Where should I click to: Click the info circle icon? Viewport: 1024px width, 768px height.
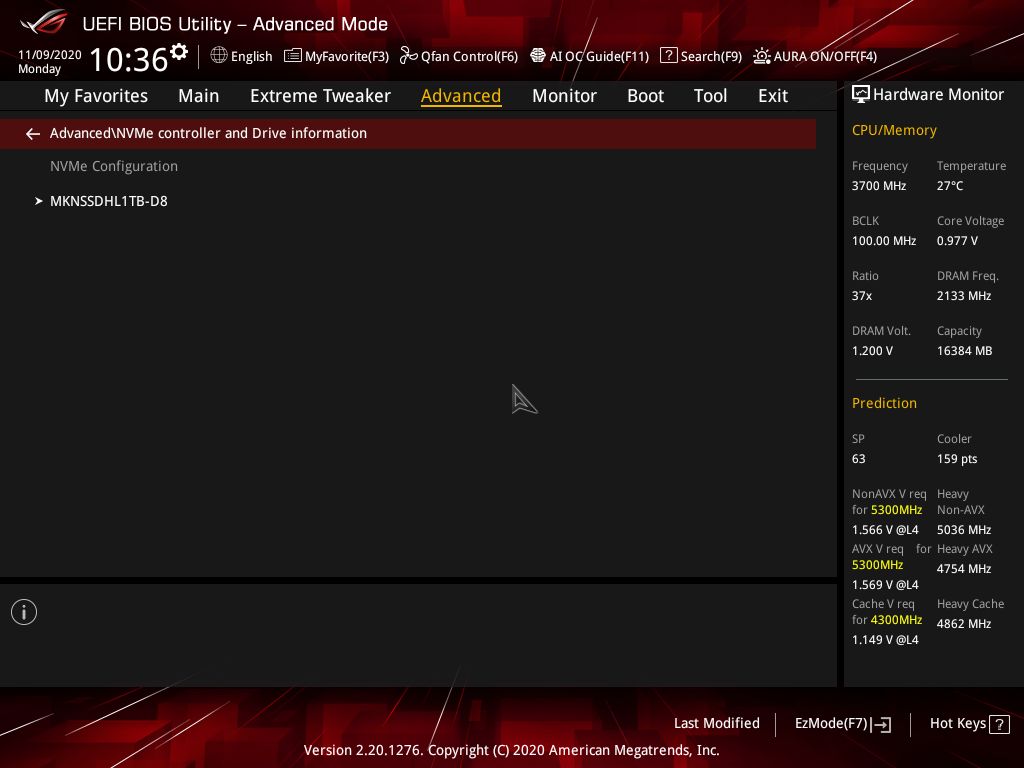24,612
